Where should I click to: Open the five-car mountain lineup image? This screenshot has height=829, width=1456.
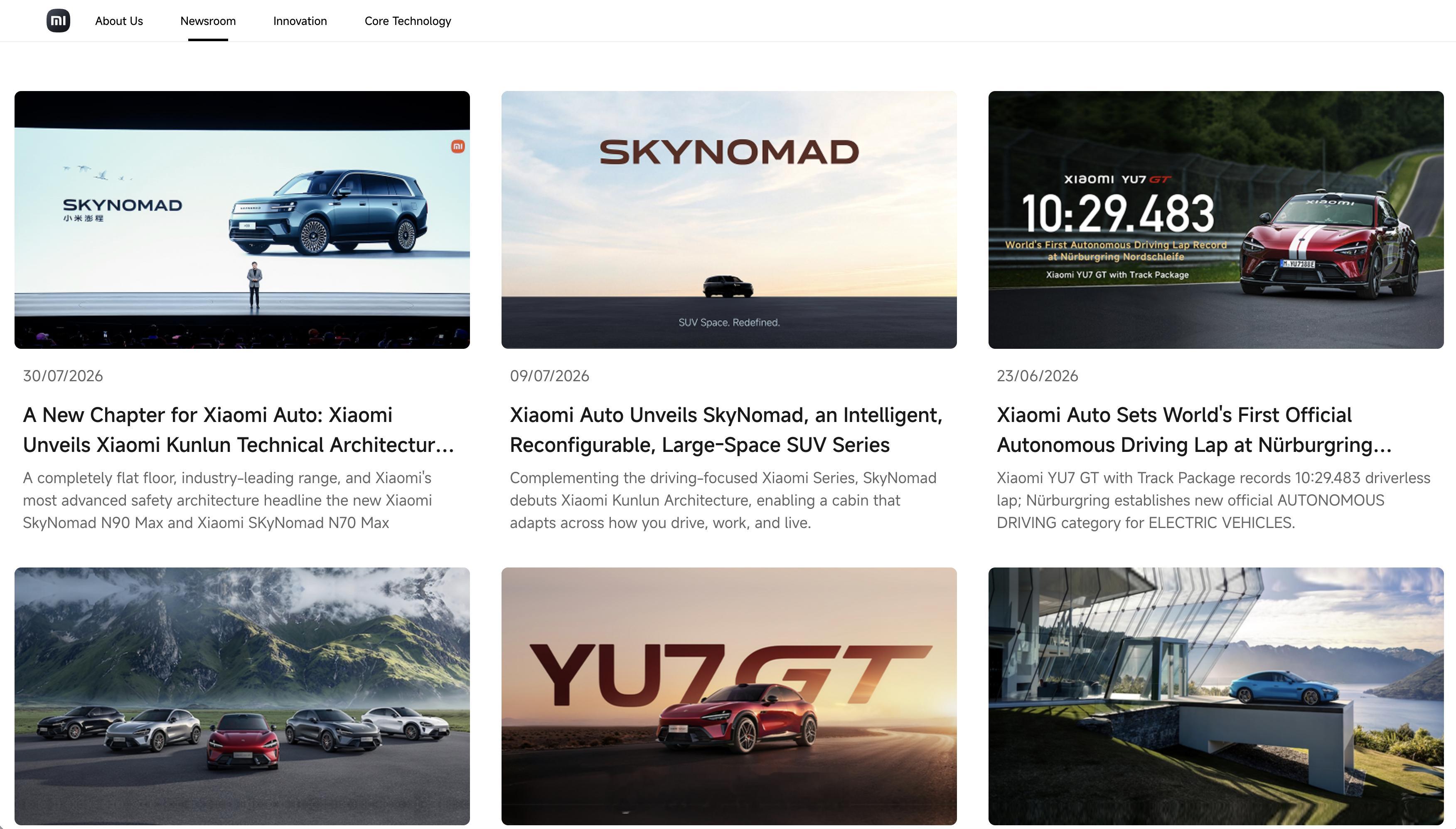[x=242, y=696]
